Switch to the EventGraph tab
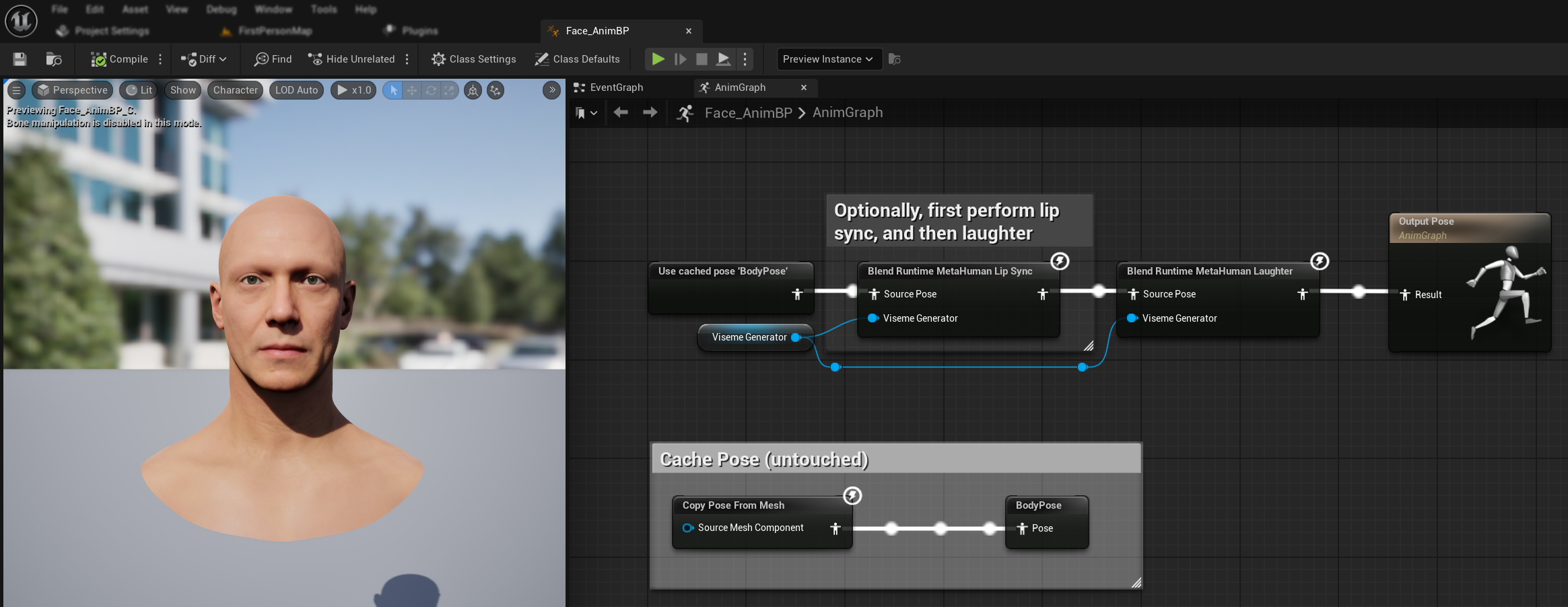1568x607 pixels. [616, 87]
